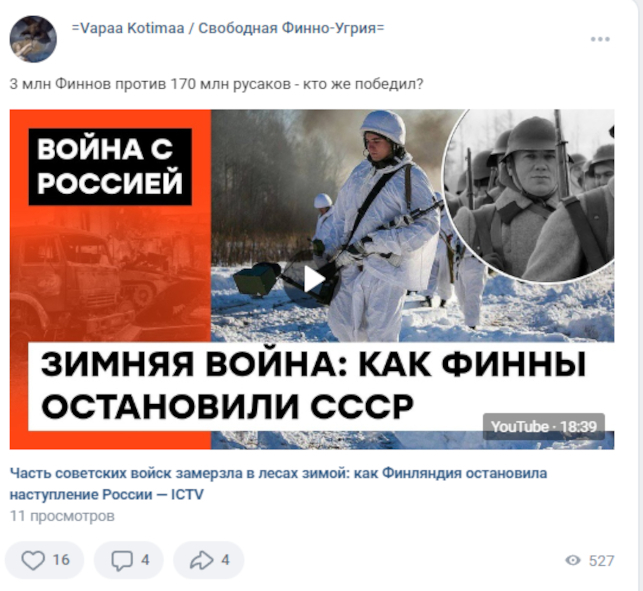
Task: Open comments via speech bubble icon
Action: click(122, 561)
